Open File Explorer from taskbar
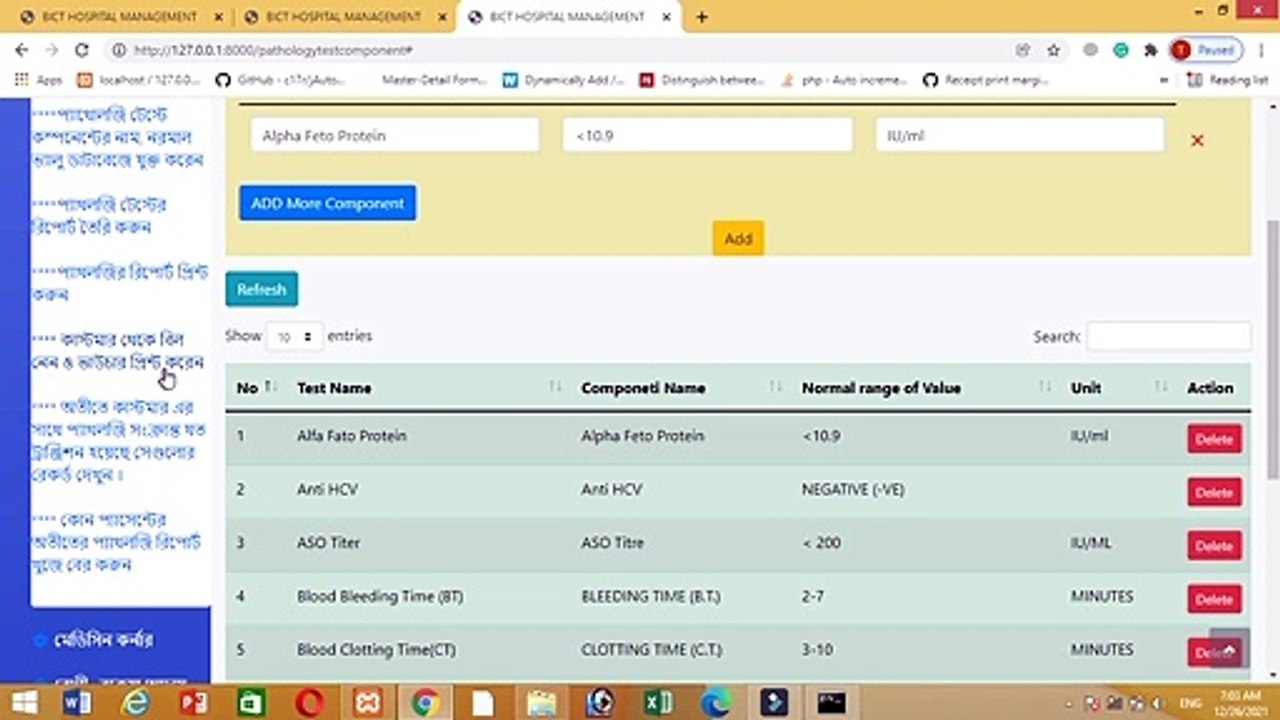Viewport: 1280px width, 720px height. (x=541, y=703)
